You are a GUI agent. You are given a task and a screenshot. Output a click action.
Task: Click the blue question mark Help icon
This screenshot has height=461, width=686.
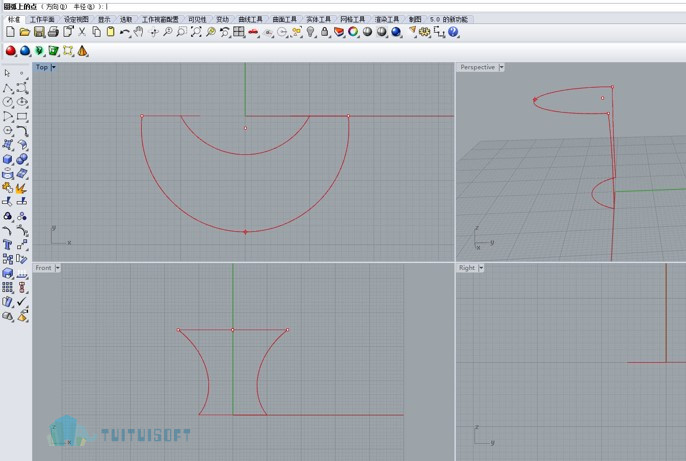(453, 32)
